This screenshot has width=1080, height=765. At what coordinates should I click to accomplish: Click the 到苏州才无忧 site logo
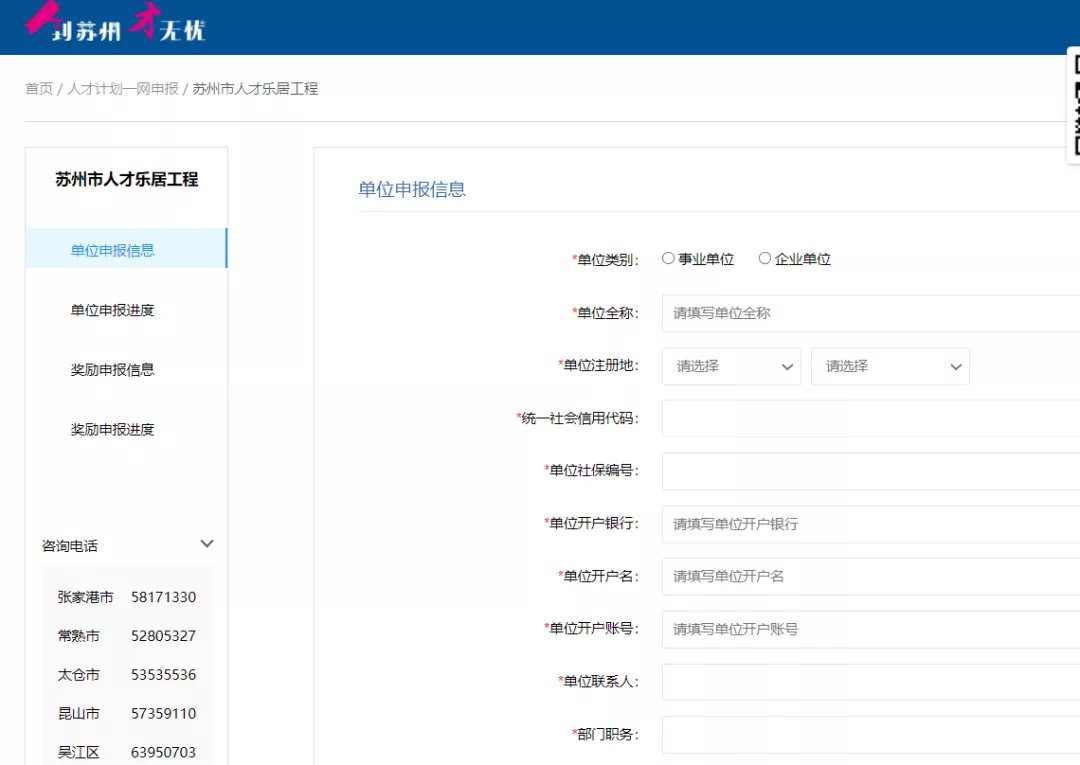(x=116, y=26)
